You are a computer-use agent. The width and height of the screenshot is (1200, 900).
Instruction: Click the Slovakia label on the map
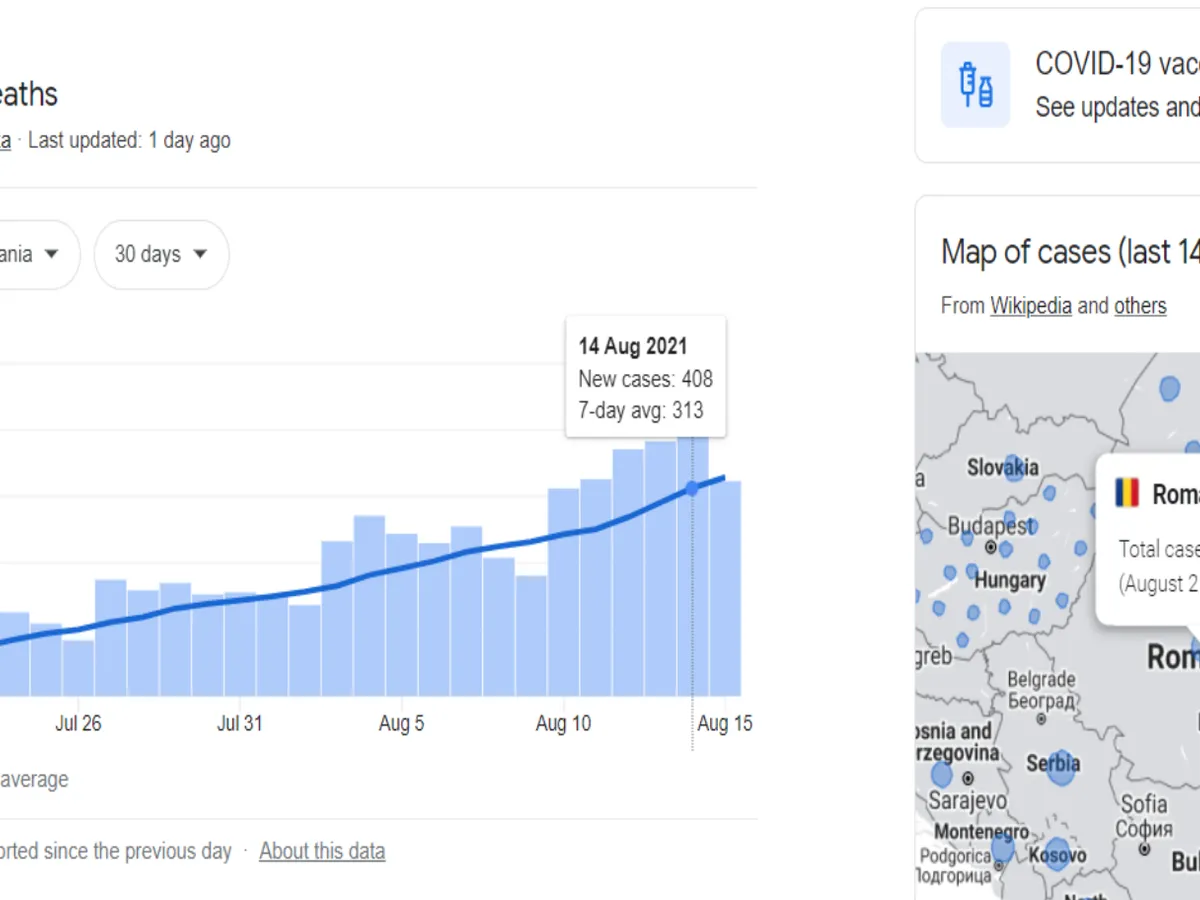click(1002, 467)
